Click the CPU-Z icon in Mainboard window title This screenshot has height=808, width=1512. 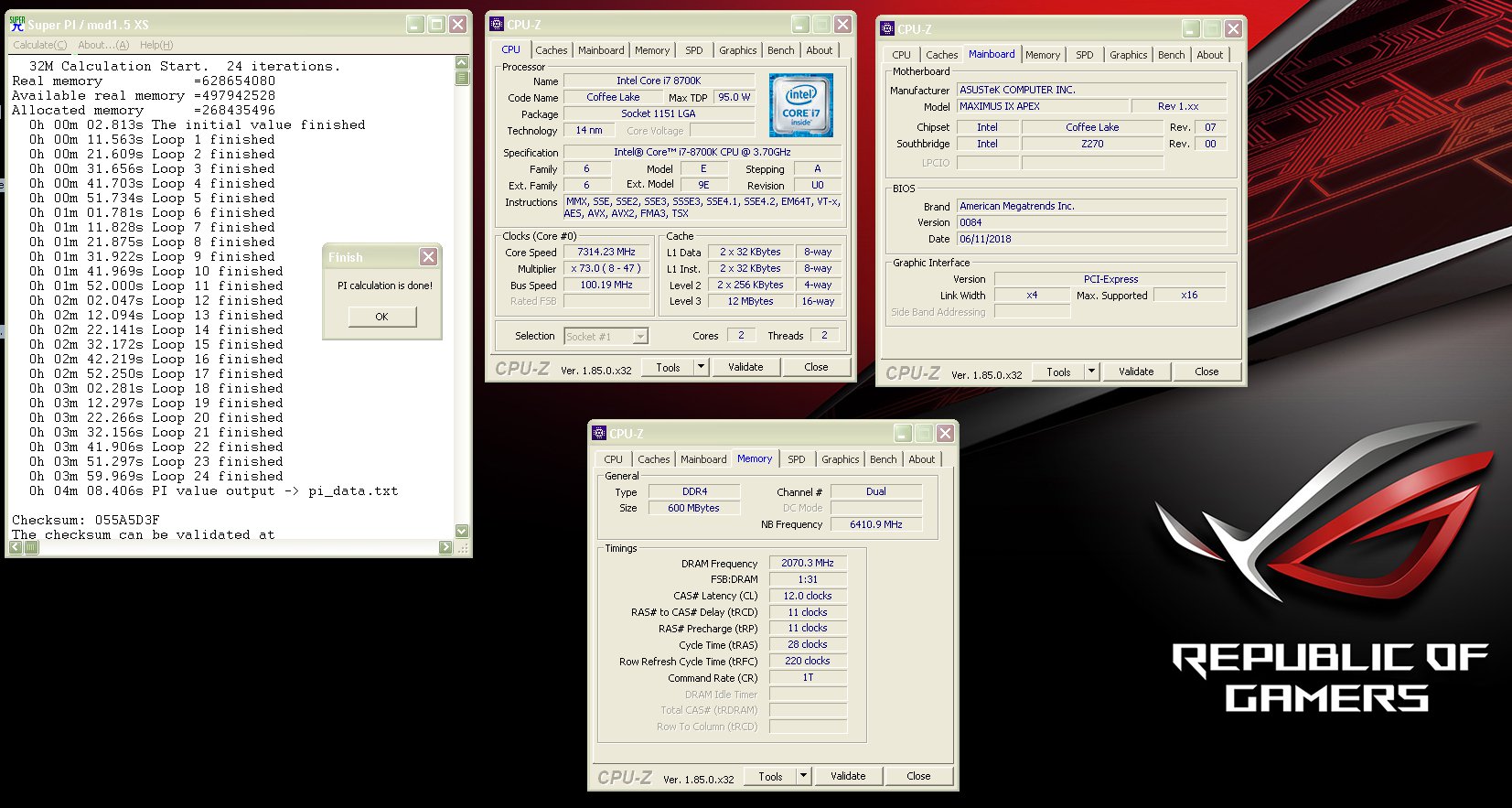click(886, 28)
